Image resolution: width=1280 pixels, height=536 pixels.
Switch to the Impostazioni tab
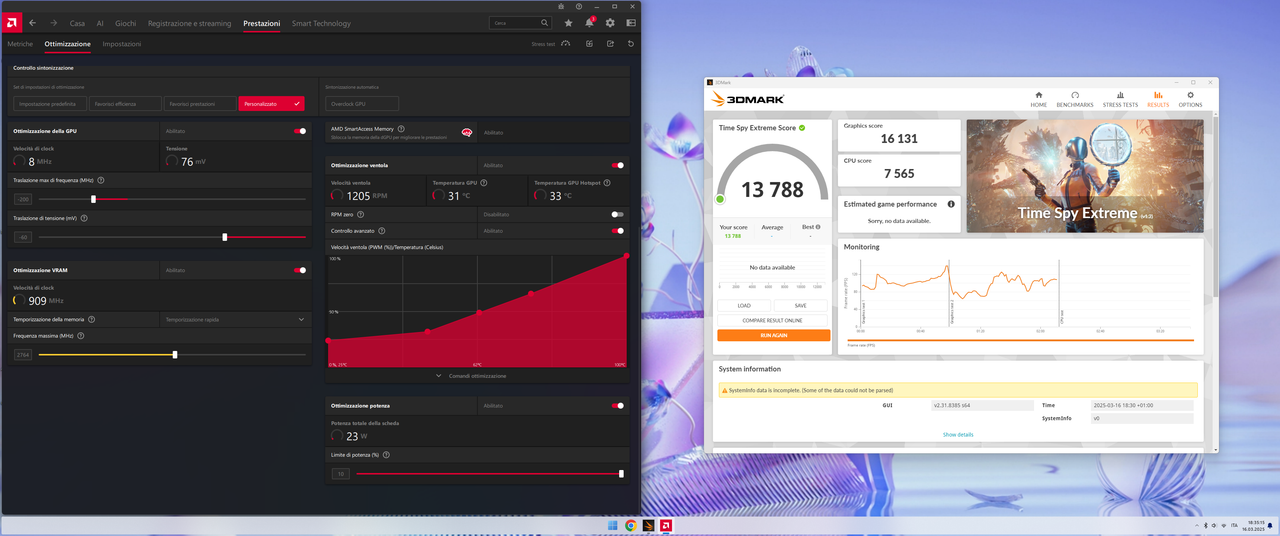(122, 44)
